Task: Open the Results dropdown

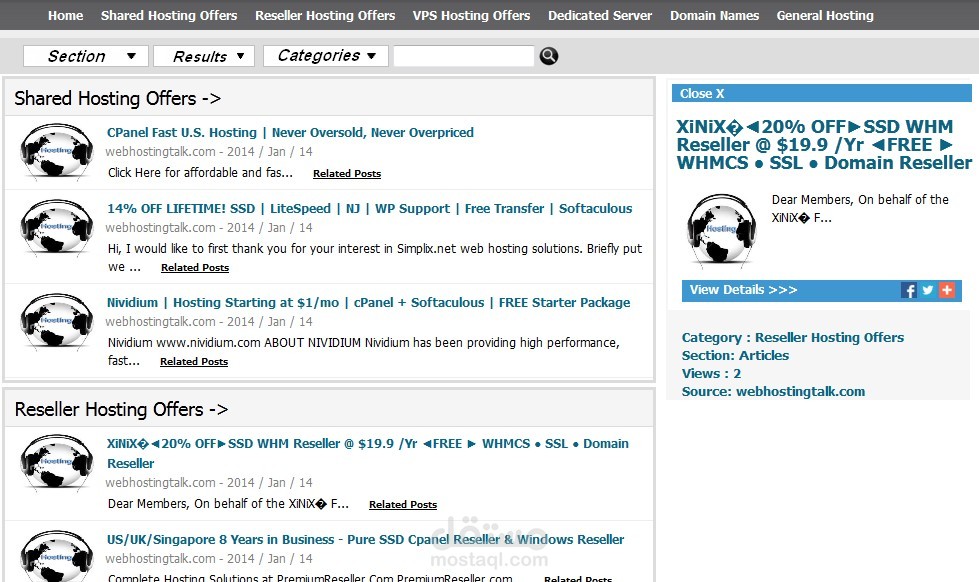Action: (x=204, y=56)
